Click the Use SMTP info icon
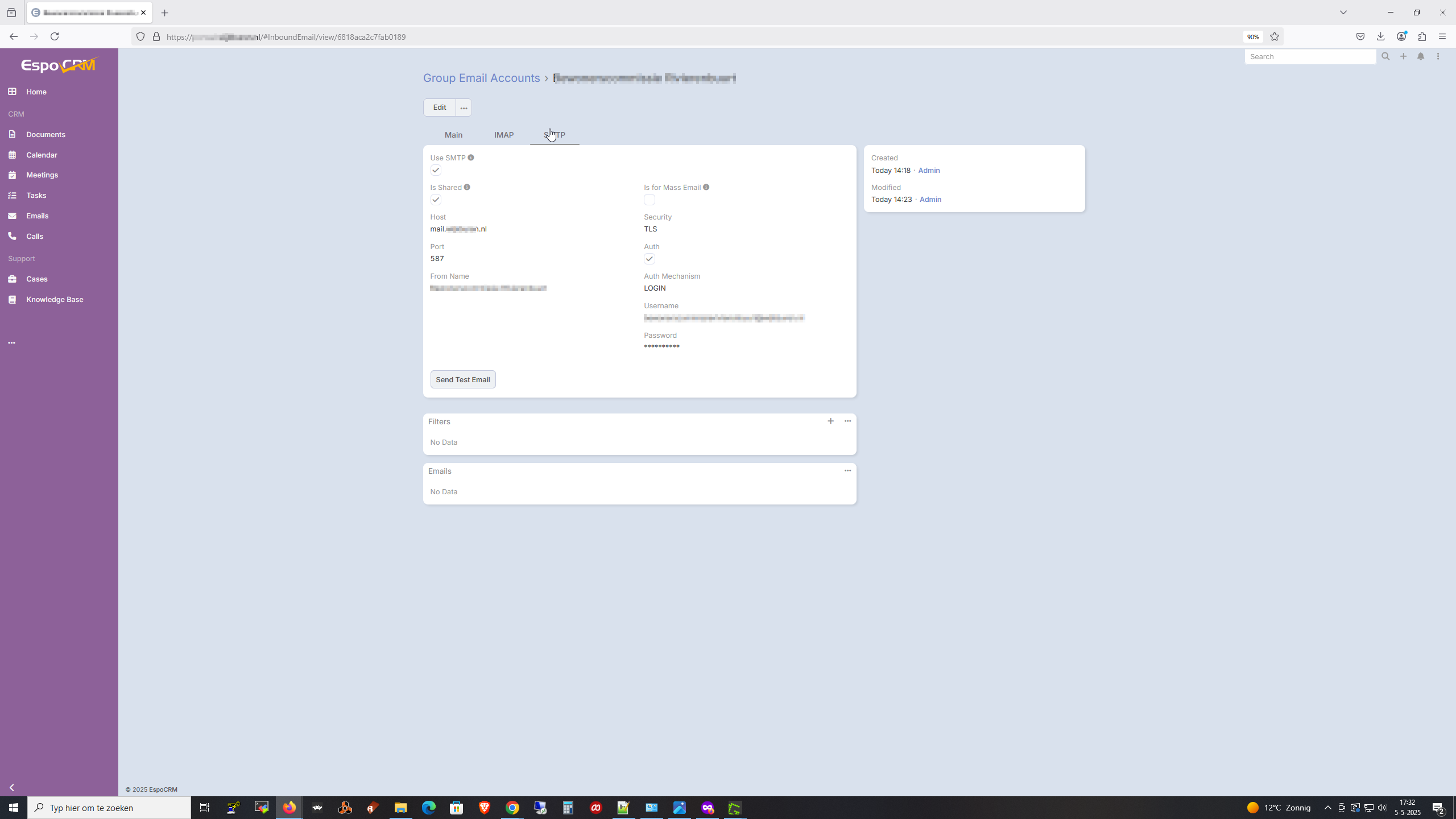The image size is (1456, 819). click(x=471, y=158)
